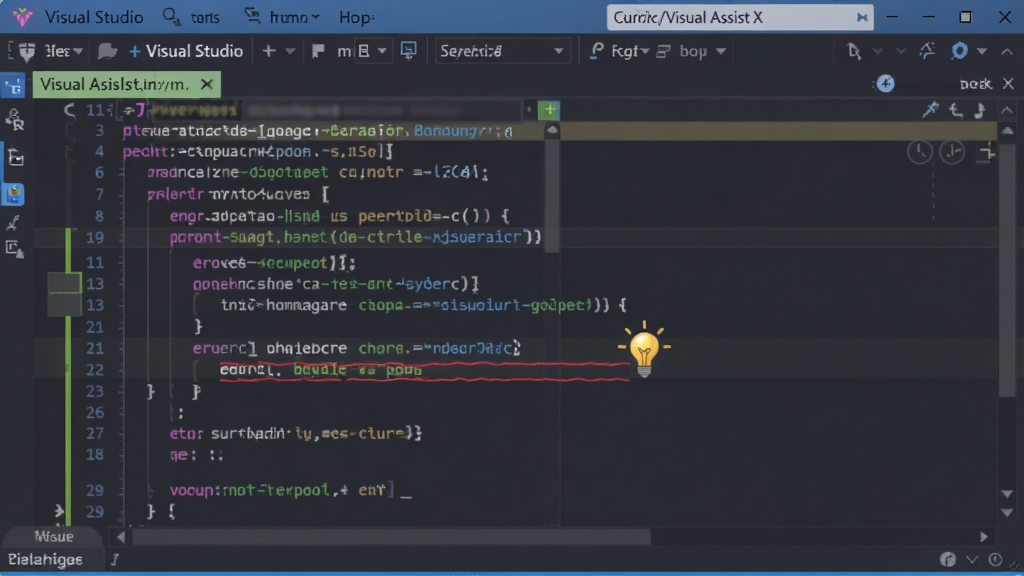
Task: Click the peek label button
Action: click(975, 84)
